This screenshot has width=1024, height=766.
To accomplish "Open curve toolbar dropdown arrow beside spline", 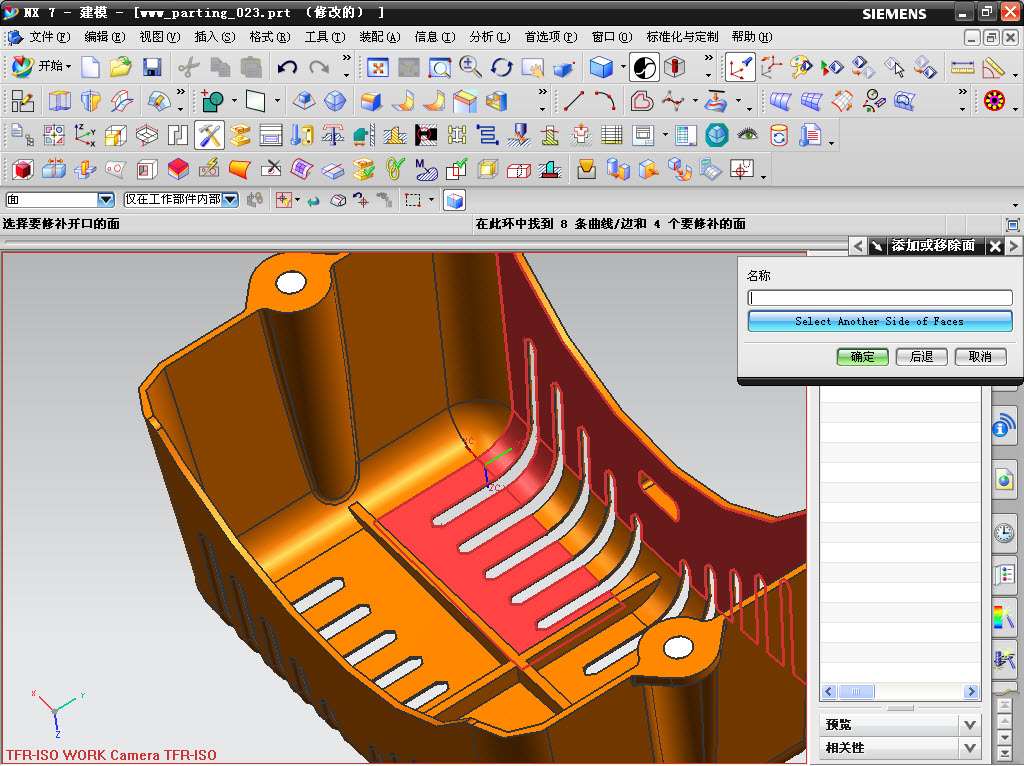I will pos(695,101).
